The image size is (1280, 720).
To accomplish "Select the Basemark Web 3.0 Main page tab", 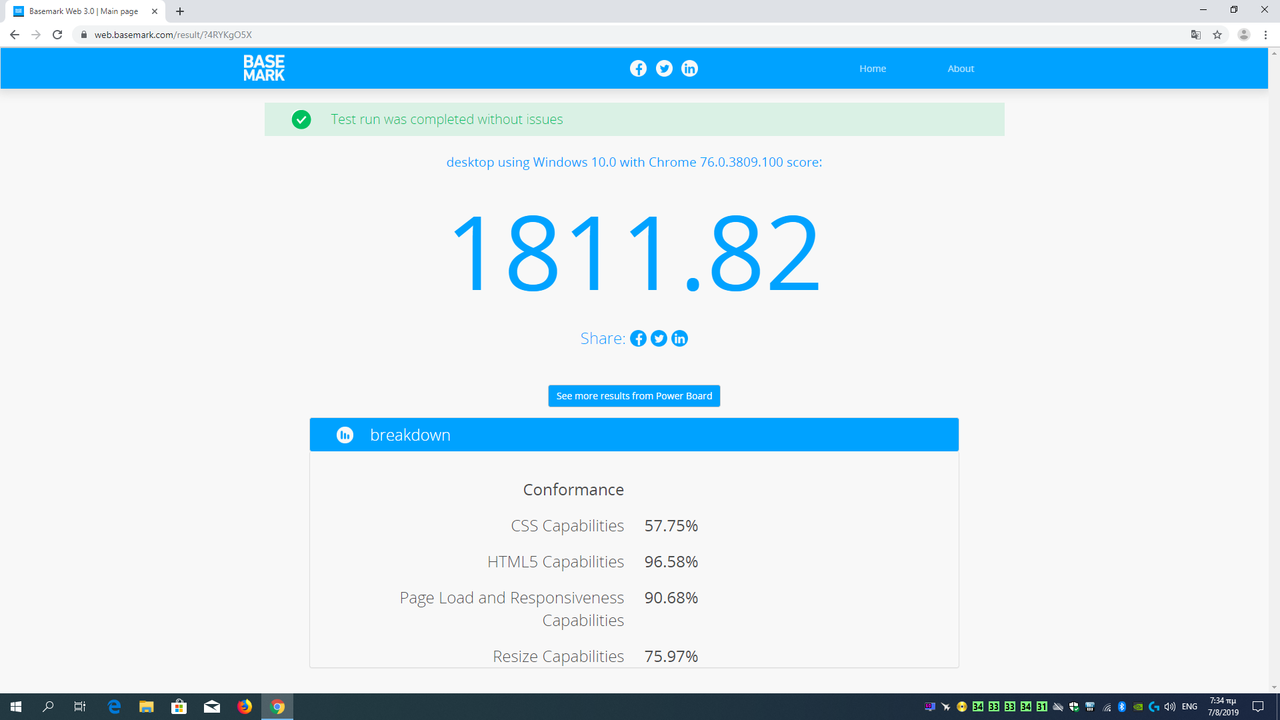I will pos(84,11).
